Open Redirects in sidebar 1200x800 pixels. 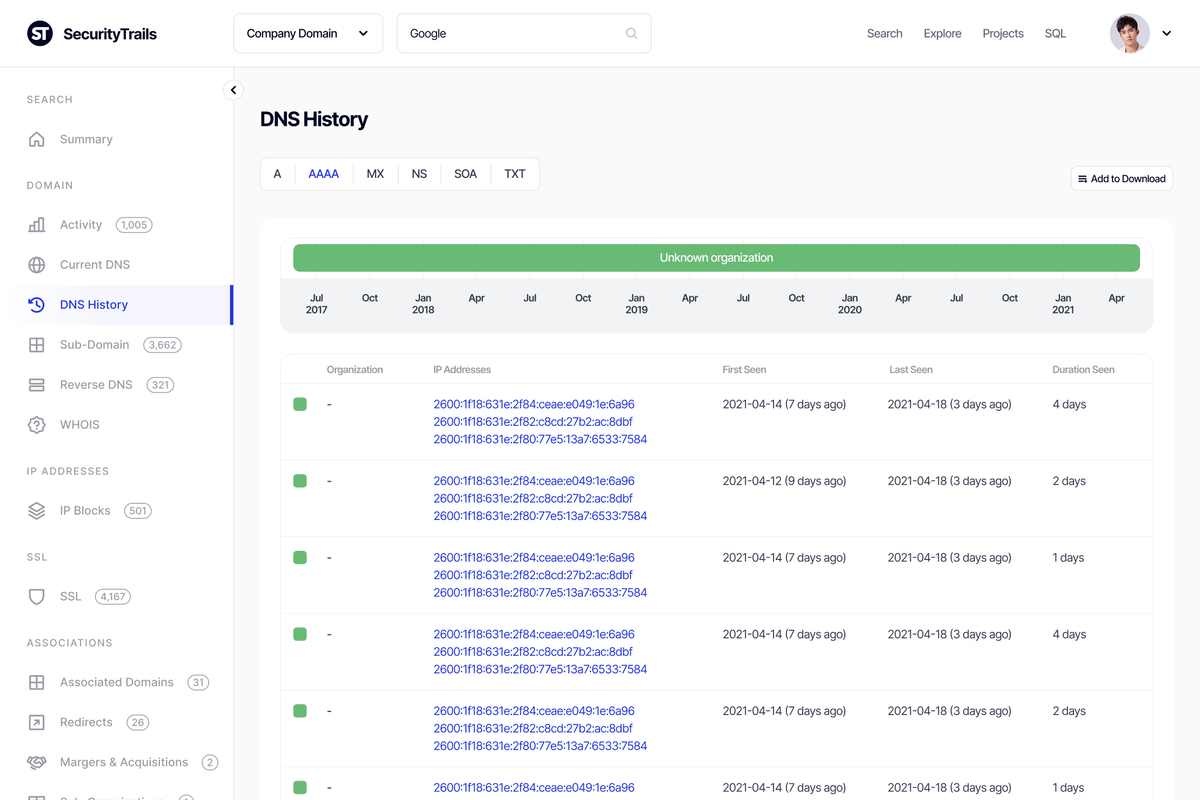pyautogui.click(x=86, y=723)
